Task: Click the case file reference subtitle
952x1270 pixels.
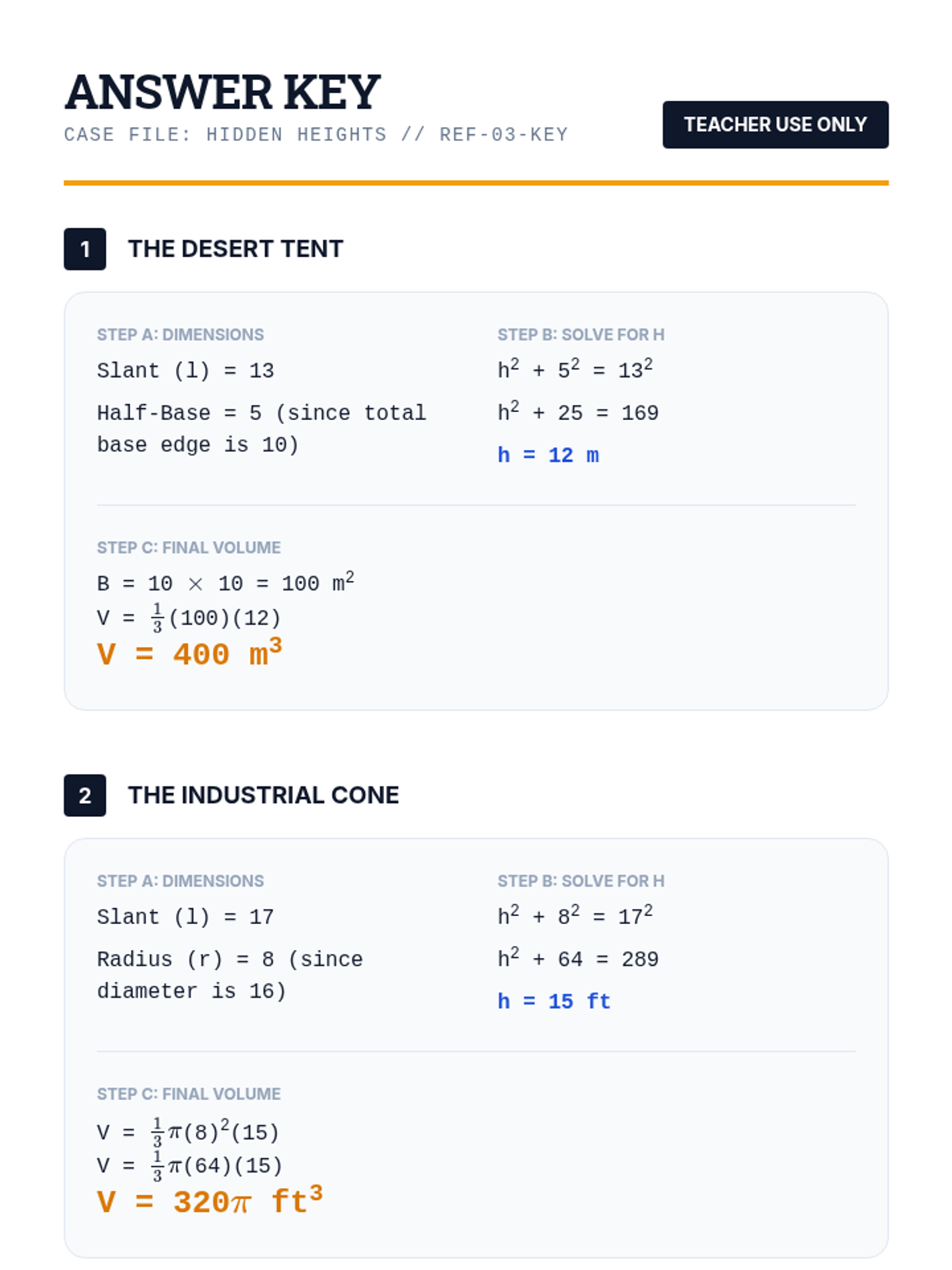Action: (x=316, y=135)
